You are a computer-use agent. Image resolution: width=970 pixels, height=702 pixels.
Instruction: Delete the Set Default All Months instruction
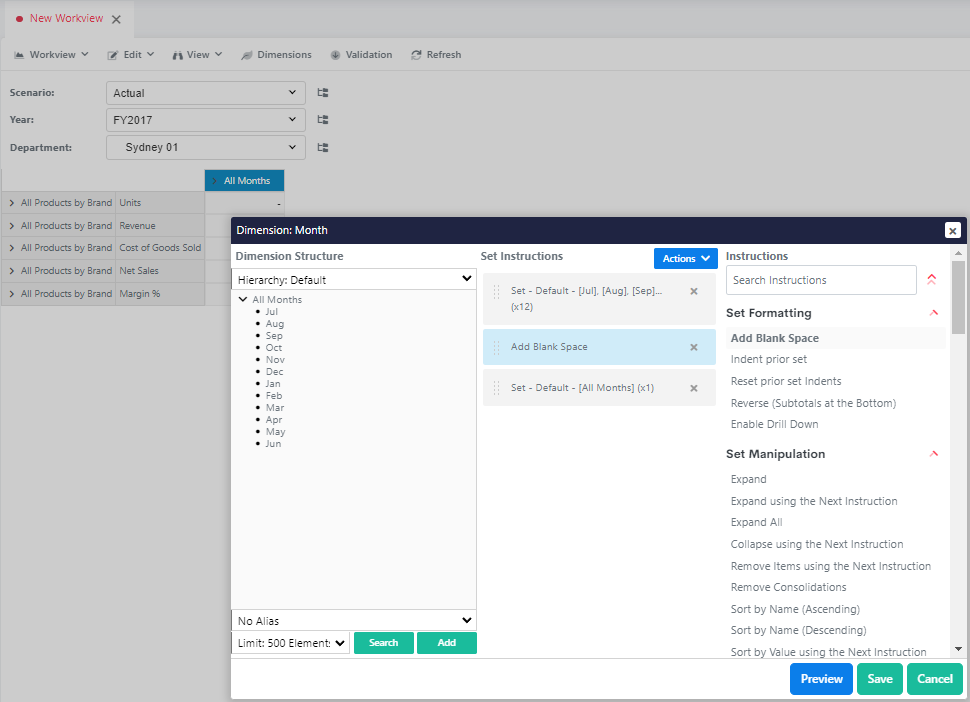pos(694,388)
